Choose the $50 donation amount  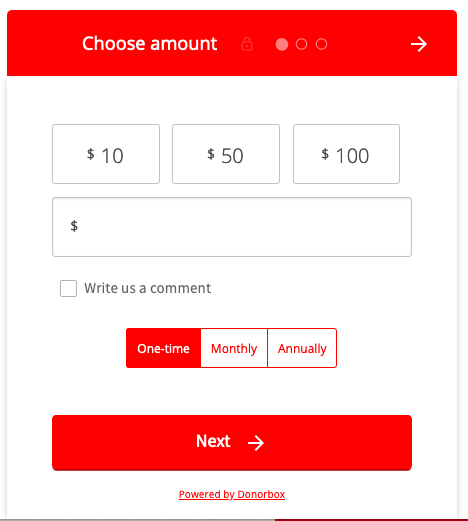click(x=226, y=154)
